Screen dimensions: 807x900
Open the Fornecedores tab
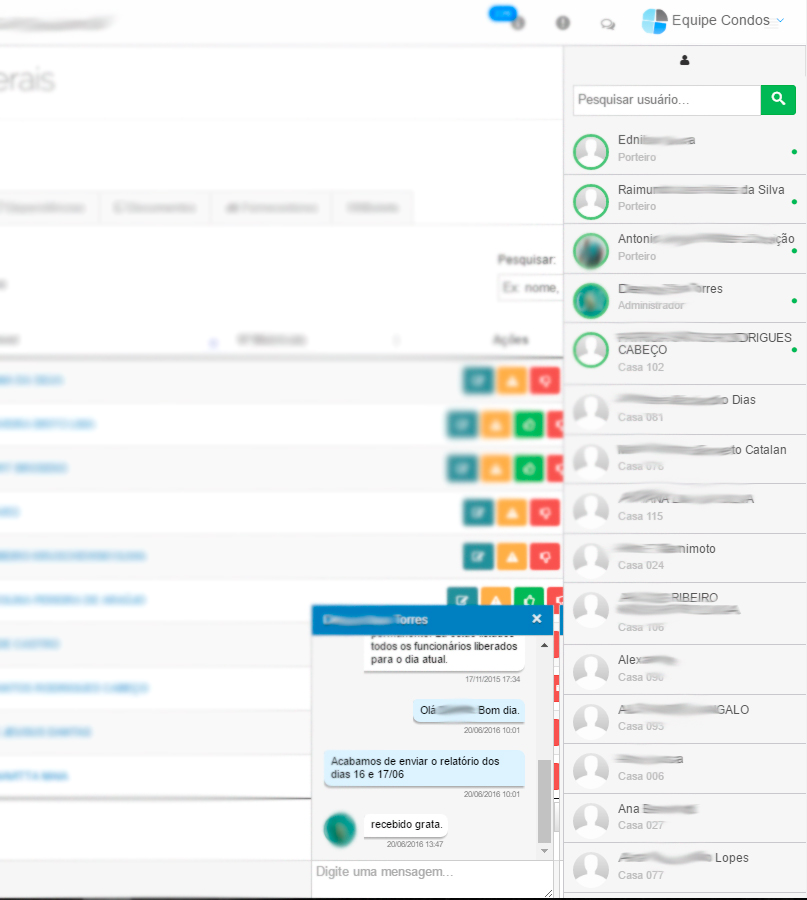click(272, 208)
